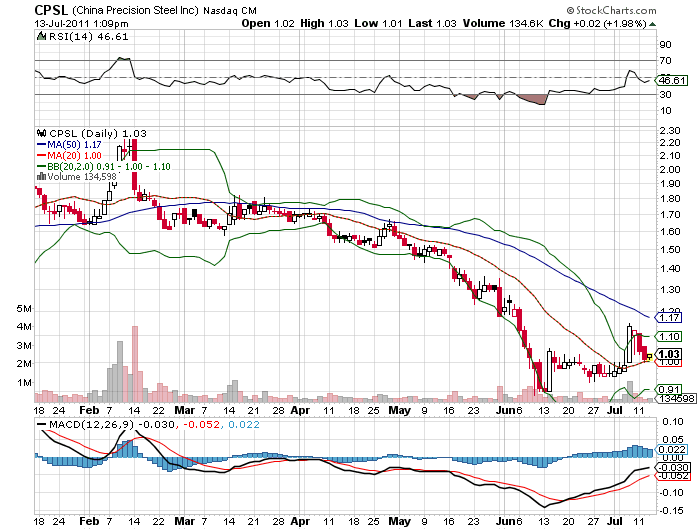Click the CPSL ticker symbol in the chart title
This screenshot has height=530, width=700.
(x=51, y=10)
